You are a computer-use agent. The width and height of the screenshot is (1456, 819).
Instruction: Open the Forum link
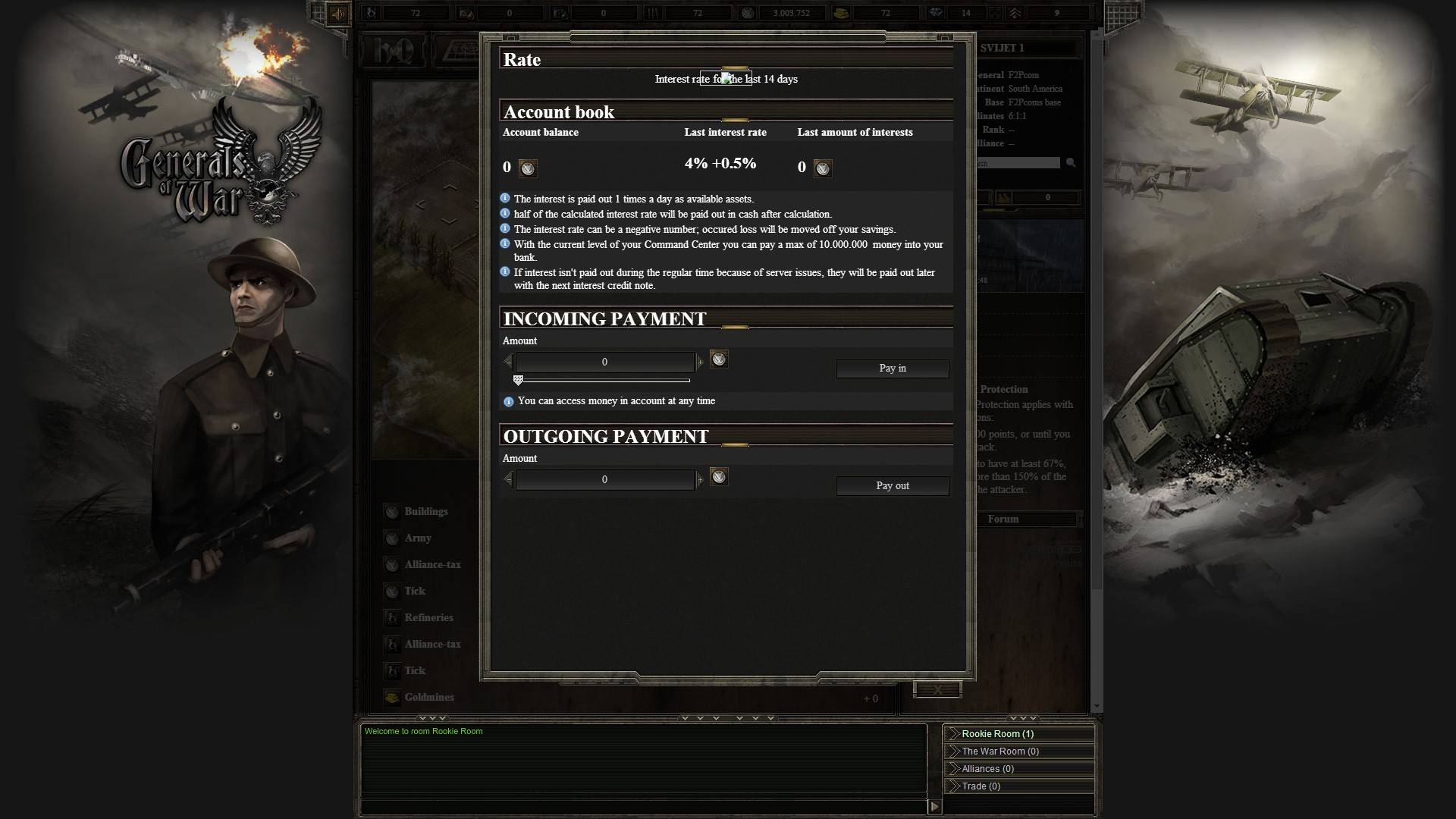[1003, 519]
